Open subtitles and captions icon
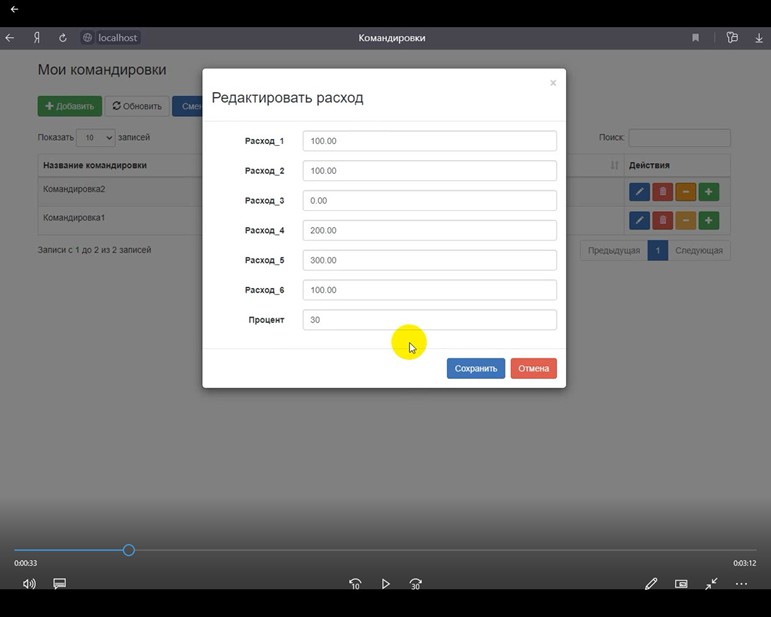 [x=59, y=584]
